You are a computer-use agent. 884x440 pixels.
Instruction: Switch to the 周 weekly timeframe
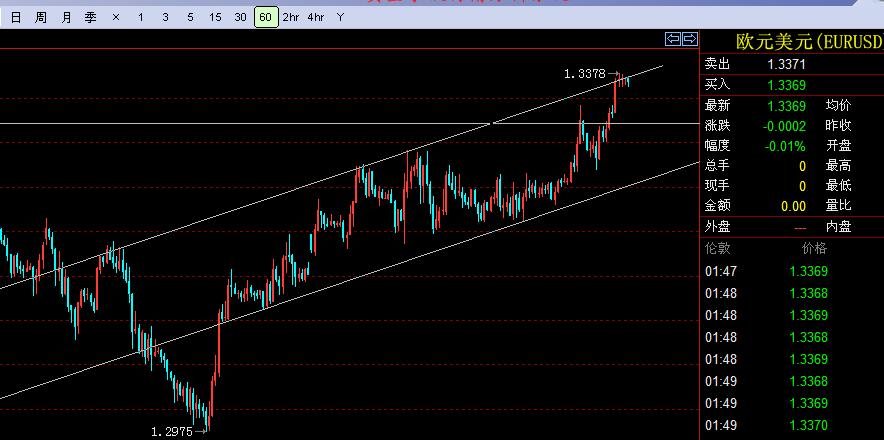click(41, 17)
